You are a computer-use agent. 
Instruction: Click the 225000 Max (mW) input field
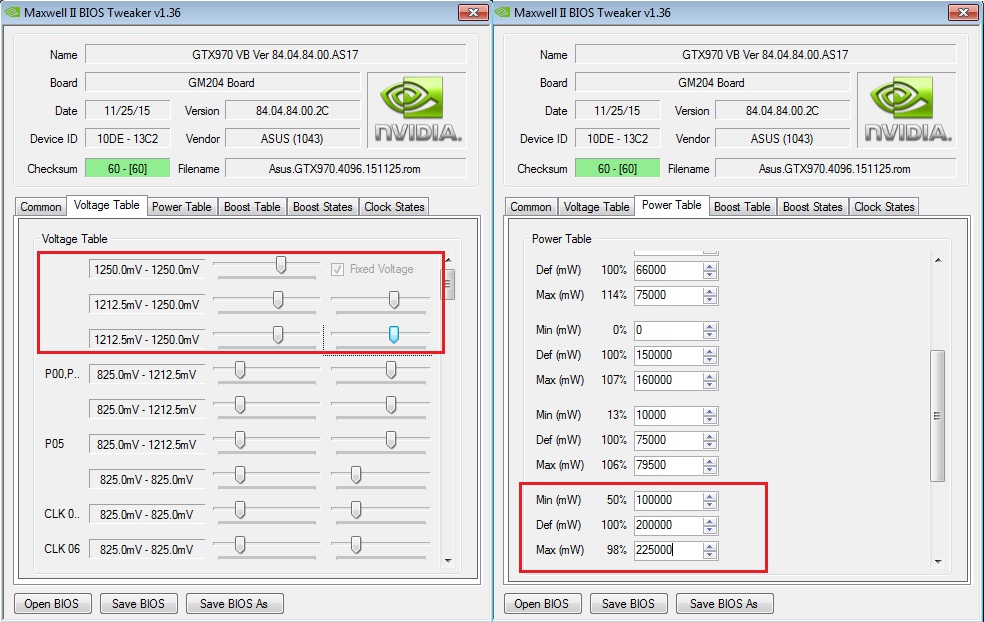(x=668, y=550)
